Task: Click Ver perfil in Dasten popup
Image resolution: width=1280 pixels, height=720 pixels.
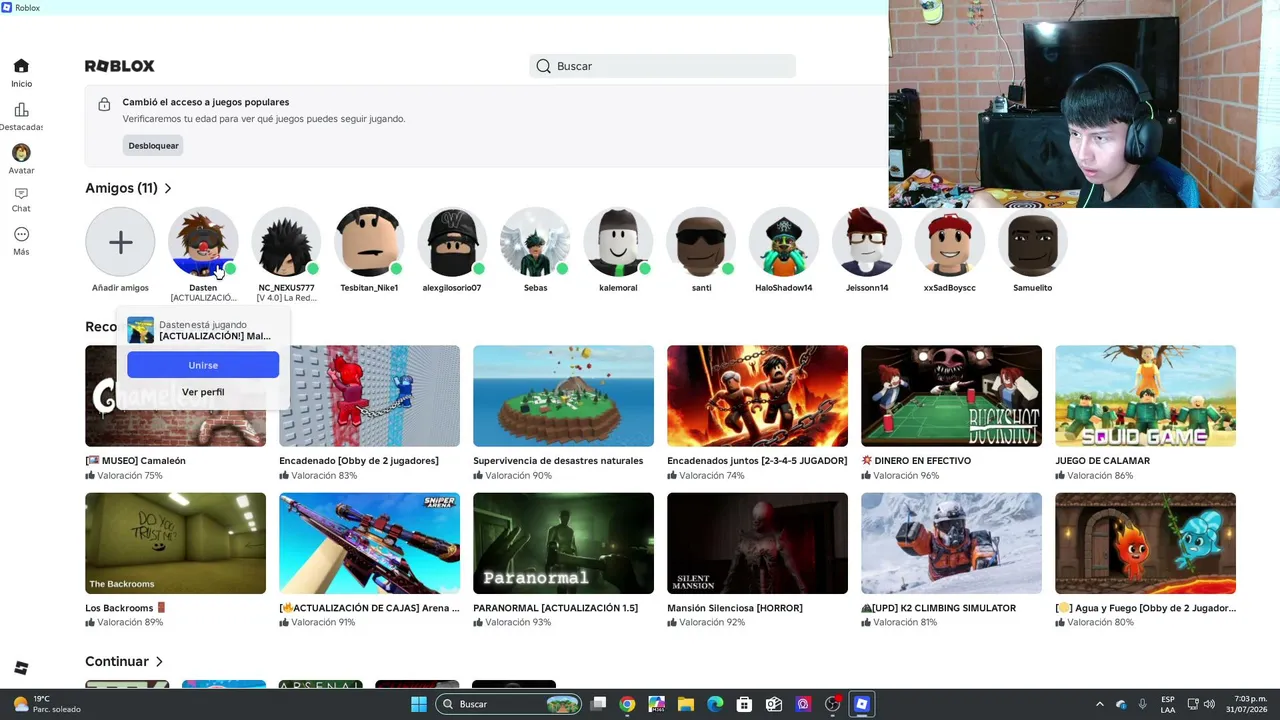Action: tap(203, 392)
